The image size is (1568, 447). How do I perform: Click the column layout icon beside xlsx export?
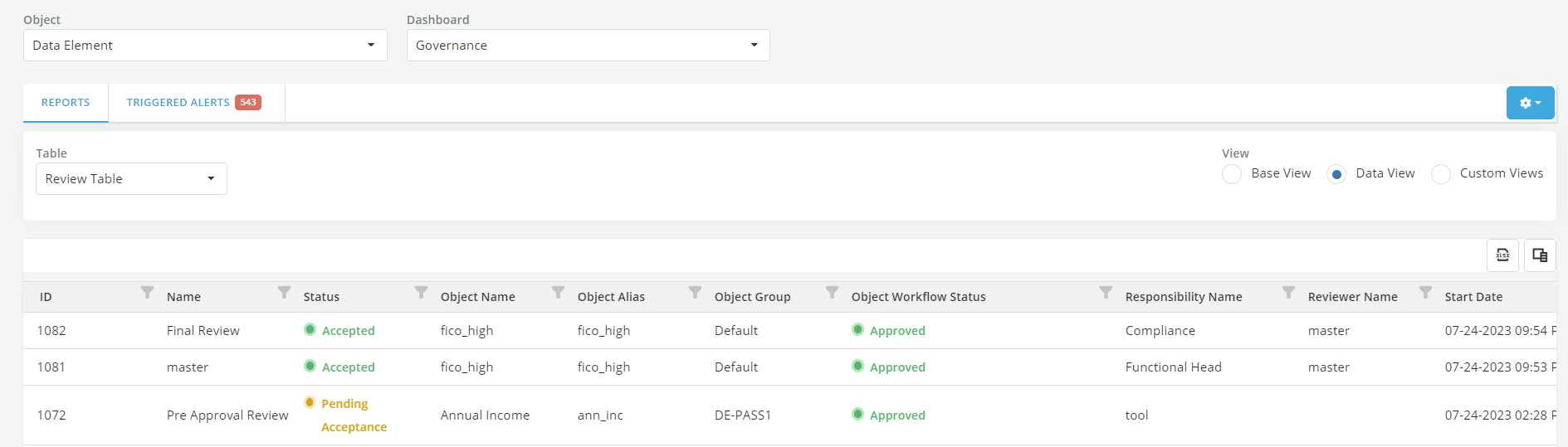tap(1540, 255)
